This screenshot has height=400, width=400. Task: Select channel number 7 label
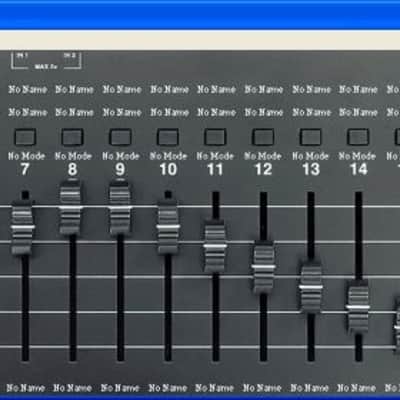tap(25, 169)
